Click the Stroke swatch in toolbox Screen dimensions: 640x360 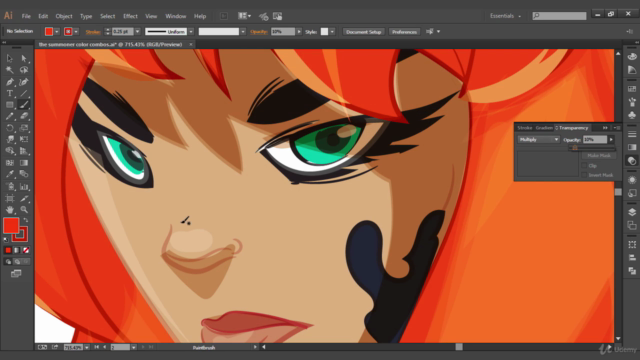20,235
